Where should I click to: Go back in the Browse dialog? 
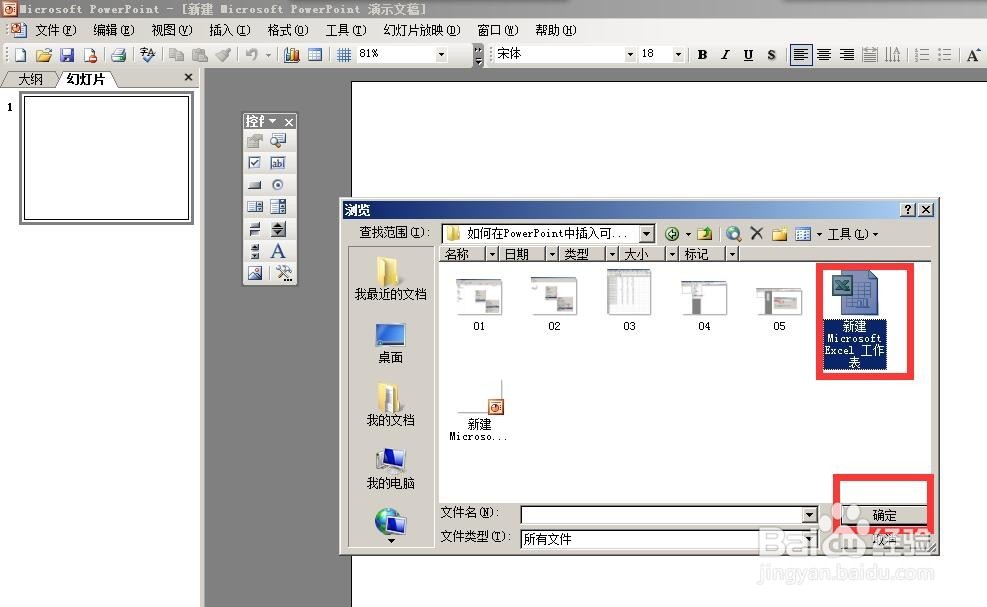click(x=672, y=234)
